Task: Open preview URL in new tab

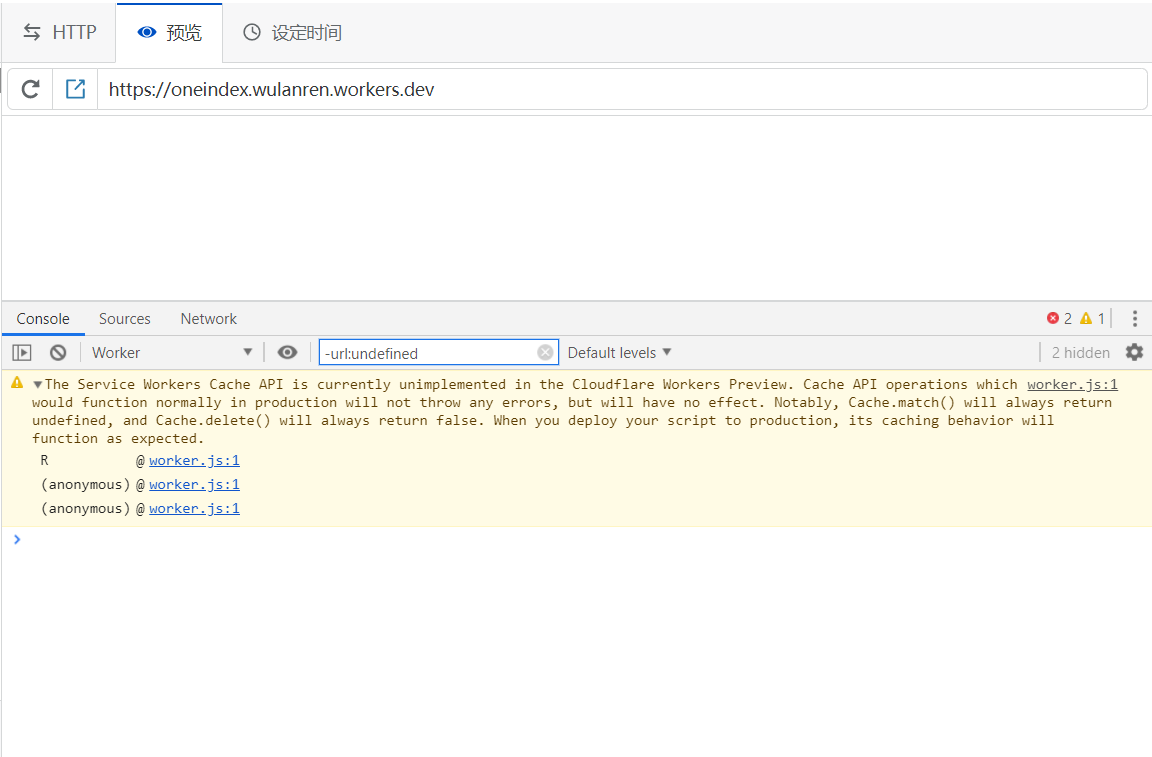Action: [x=75, y=89]
